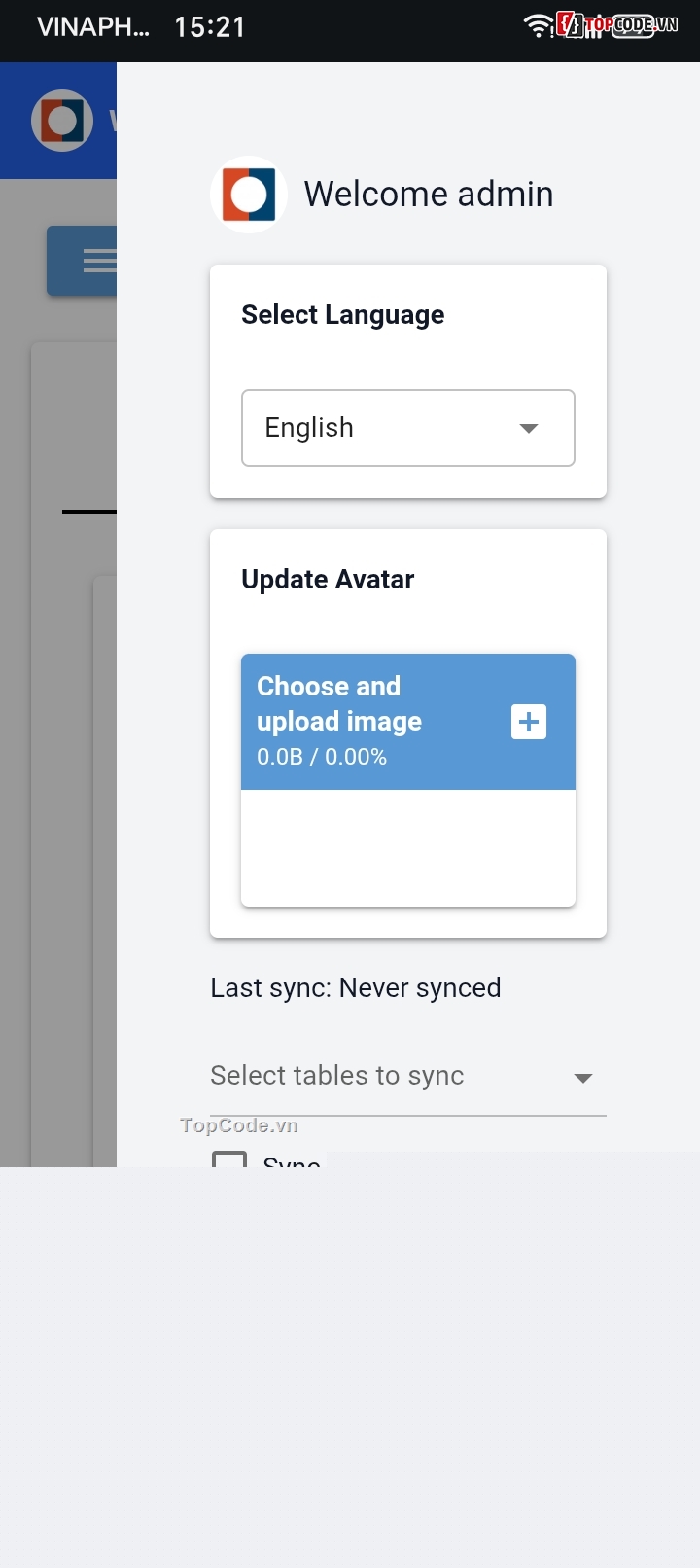Tap the Wi-Fi status icon
This screenshot has width=700, height=1568.
point(538,25)
